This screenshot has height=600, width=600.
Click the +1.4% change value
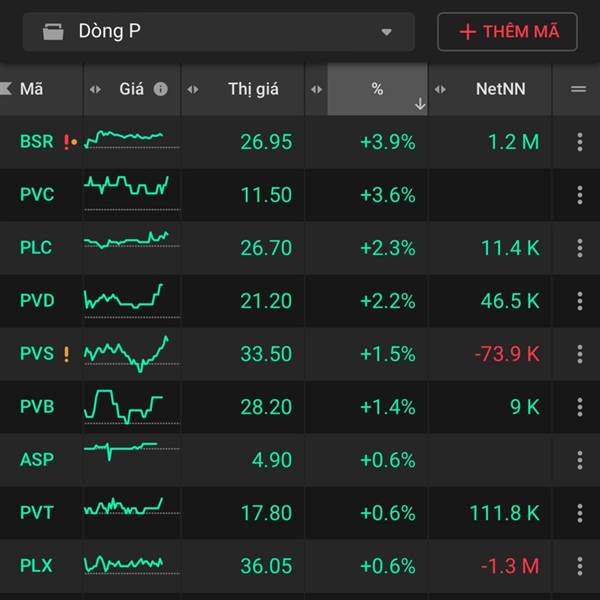(388, 407)
